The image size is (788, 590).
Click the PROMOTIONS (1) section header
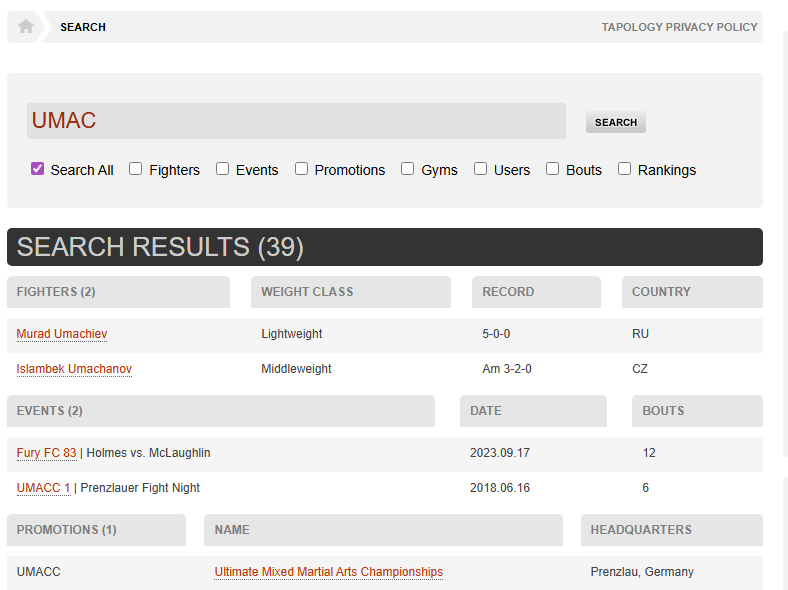coord(96,530)
